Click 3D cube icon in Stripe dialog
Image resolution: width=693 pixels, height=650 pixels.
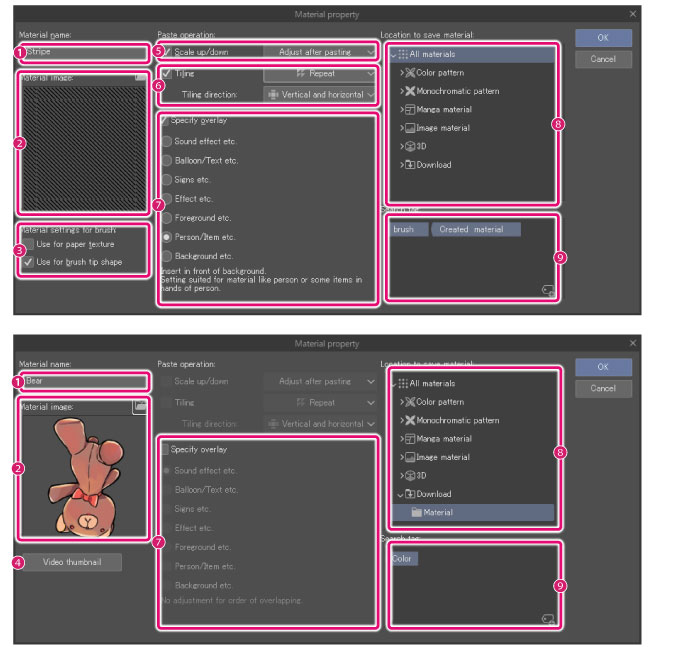click(x=410, y=146)
